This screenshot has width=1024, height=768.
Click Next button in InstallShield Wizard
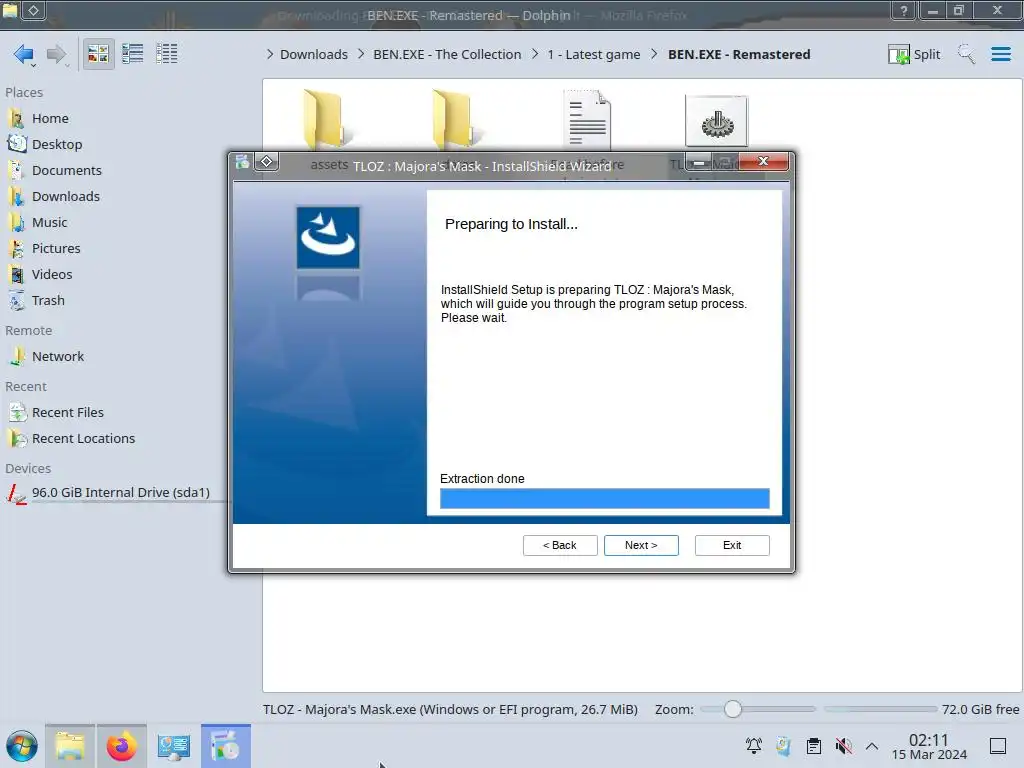[x=641, y=545]
